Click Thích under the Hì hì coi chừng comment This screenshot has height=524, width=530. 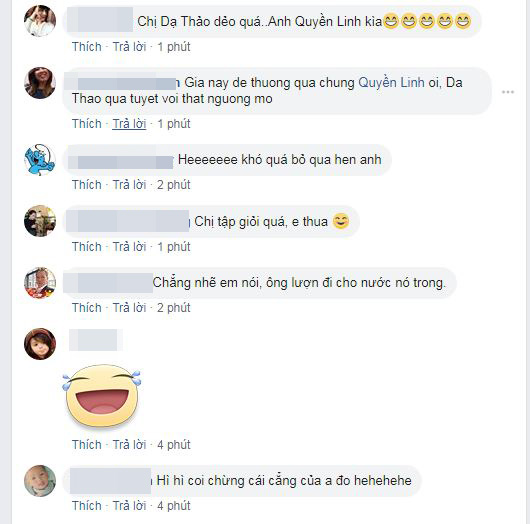pyautogui.click(x=87, y=506)
